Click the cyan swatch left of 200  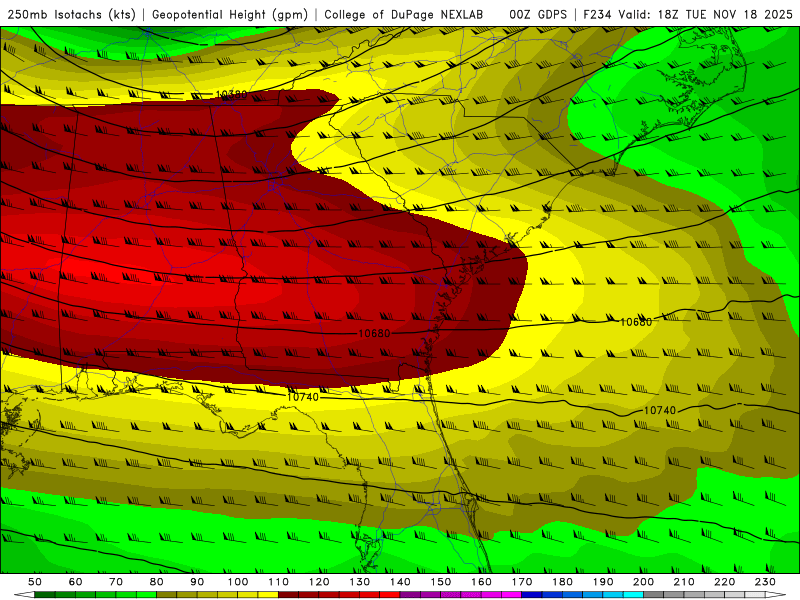coord(634,595)
